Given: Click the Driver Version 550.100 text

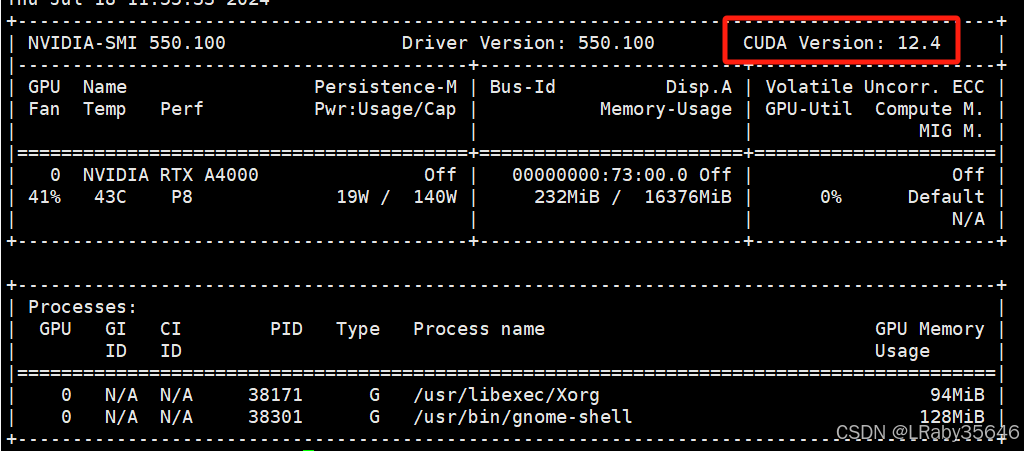Looking at the screenshot, I should (x=528, y=43).
